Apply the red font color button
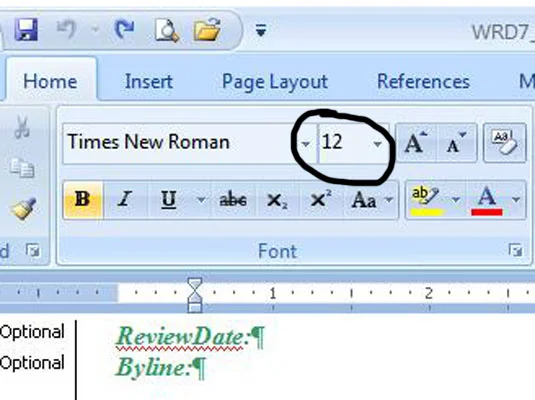The width and height of the screenshot is (535, 400). 487,200
